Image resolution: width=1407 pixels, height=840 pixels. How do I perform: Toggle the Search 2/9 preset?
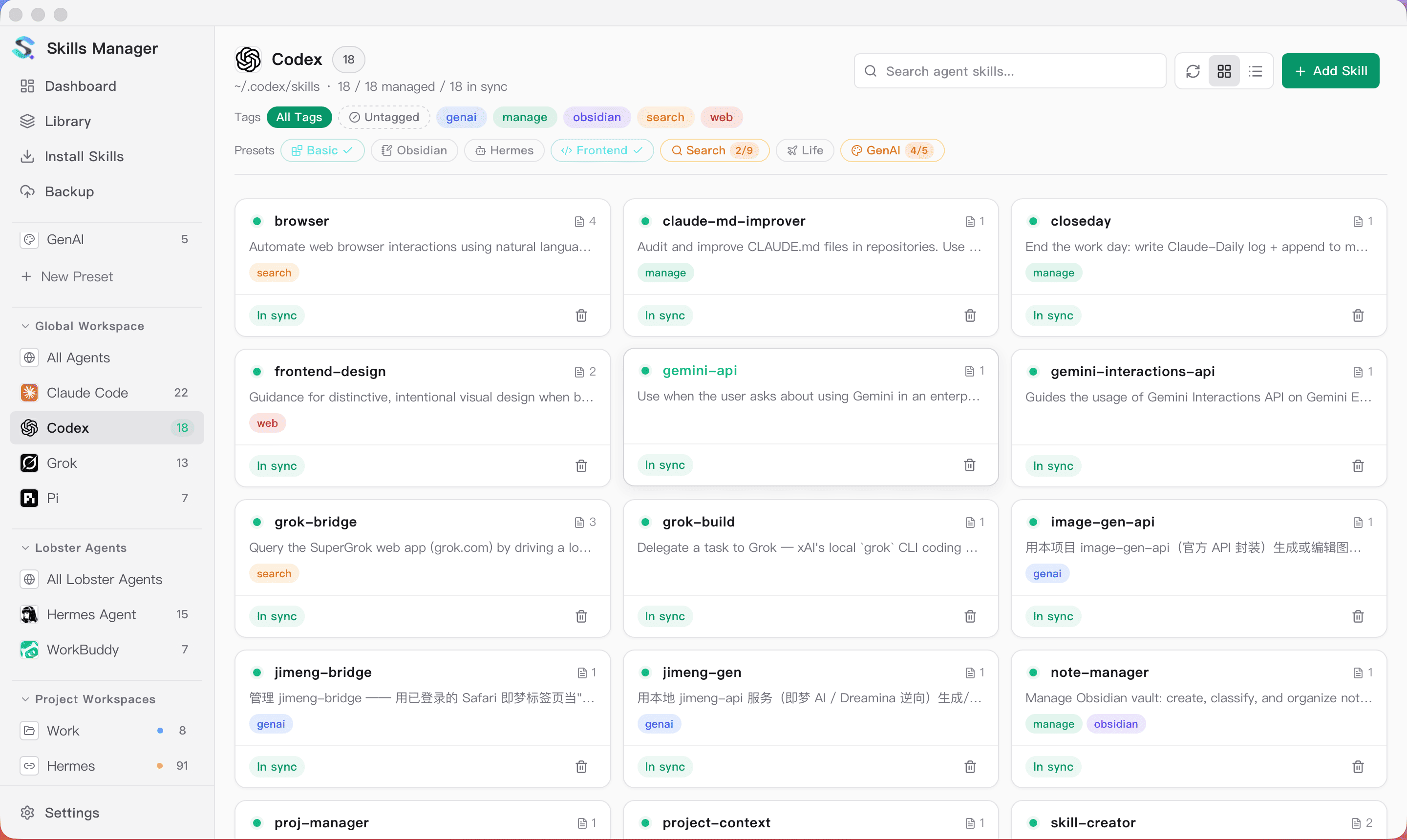pyautogui.click(x=715, y=150)
